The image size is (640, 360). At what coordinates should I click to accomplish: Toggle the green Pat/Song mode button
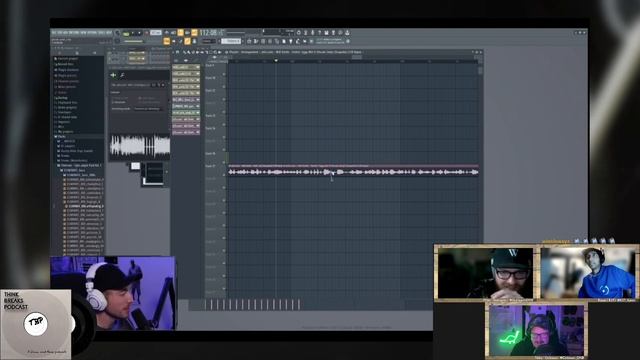[126, 33]
